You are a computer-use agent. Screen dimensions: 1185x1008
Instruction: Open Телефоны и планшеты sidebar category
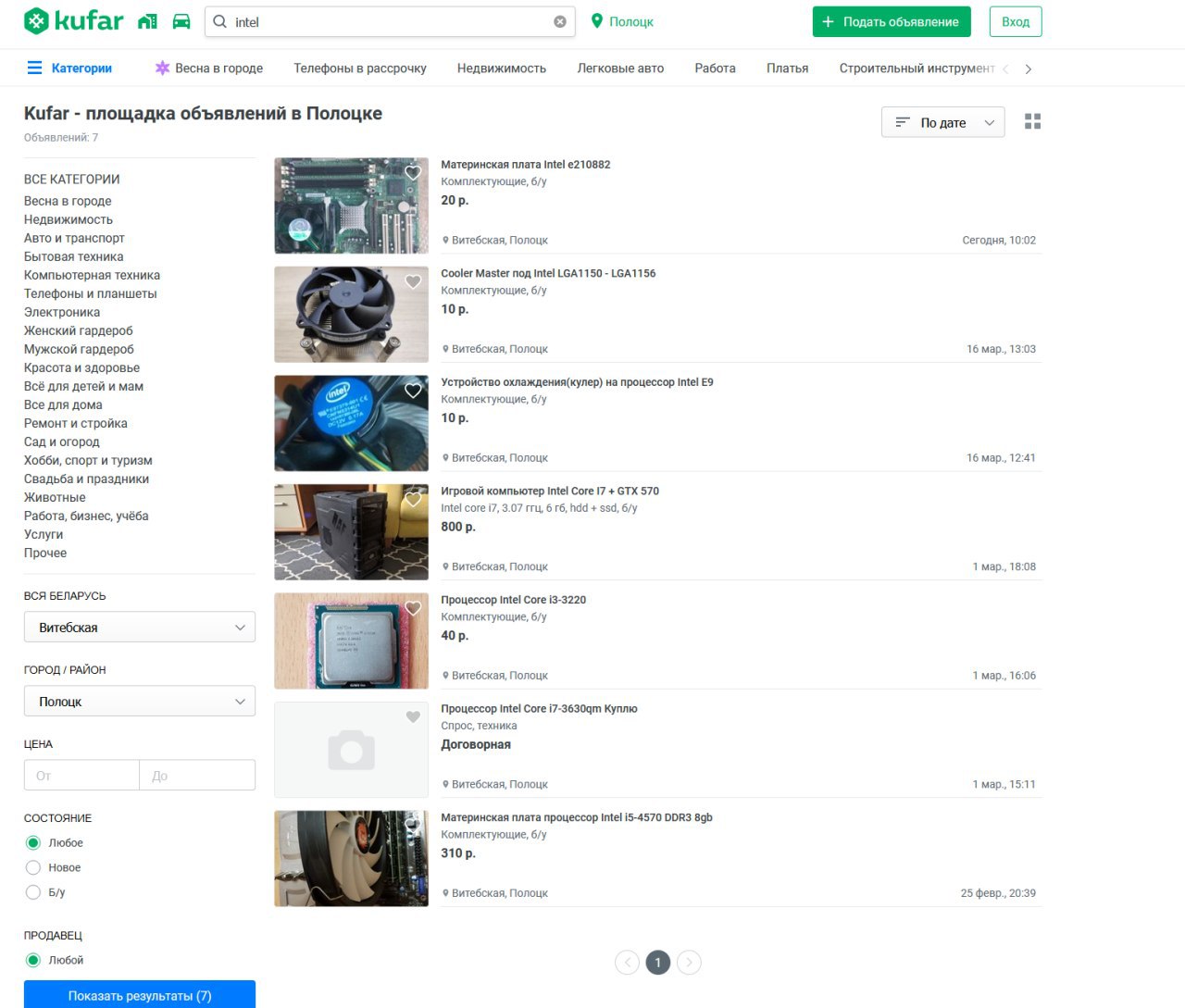pos(90,293)
